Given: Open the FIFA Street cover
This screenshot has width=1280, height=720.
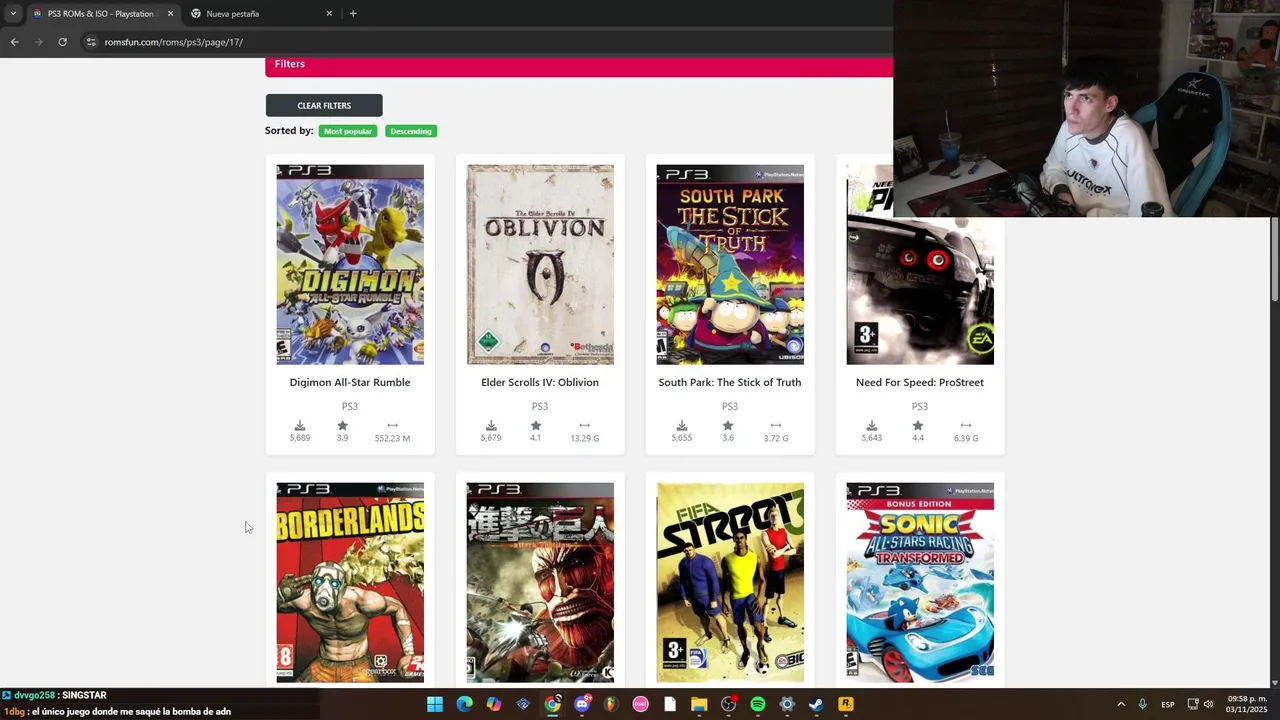Looking at the screenshot, I should 730,583.
